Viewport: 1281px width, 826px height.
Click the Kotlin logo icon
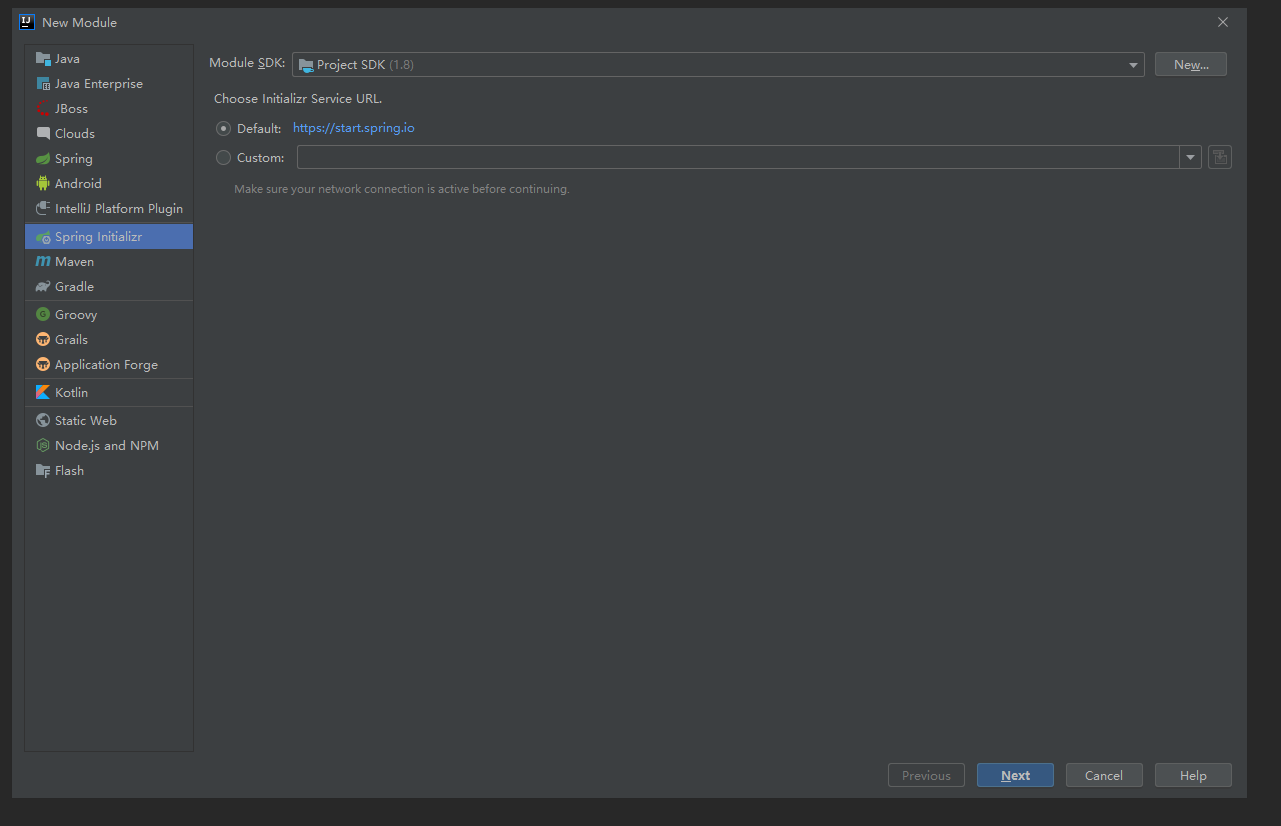click(43, 393)
